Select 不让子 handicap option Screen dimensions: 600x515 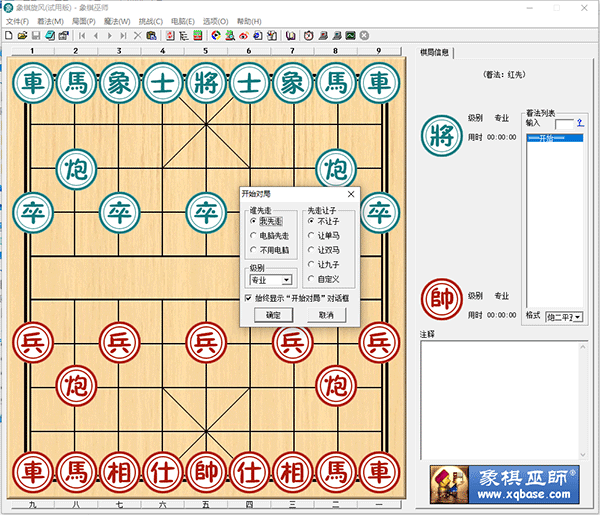(324, 221)
